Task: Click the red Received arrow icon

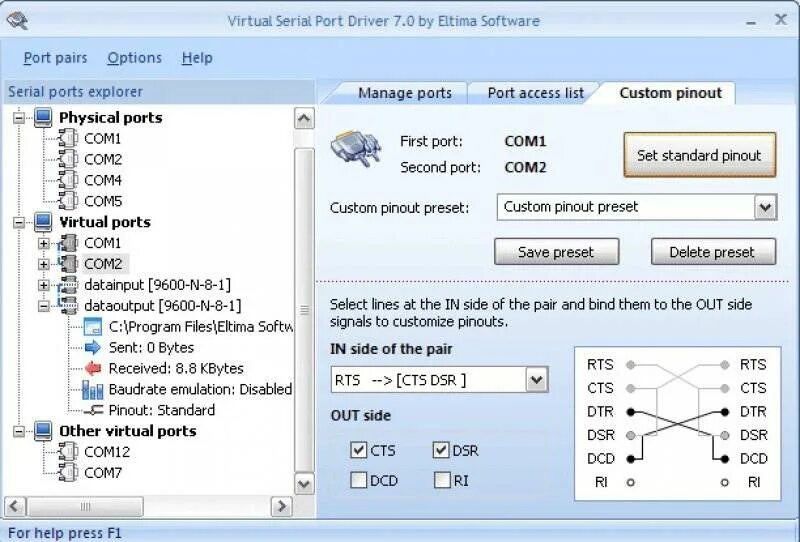Action: (93, 368)
